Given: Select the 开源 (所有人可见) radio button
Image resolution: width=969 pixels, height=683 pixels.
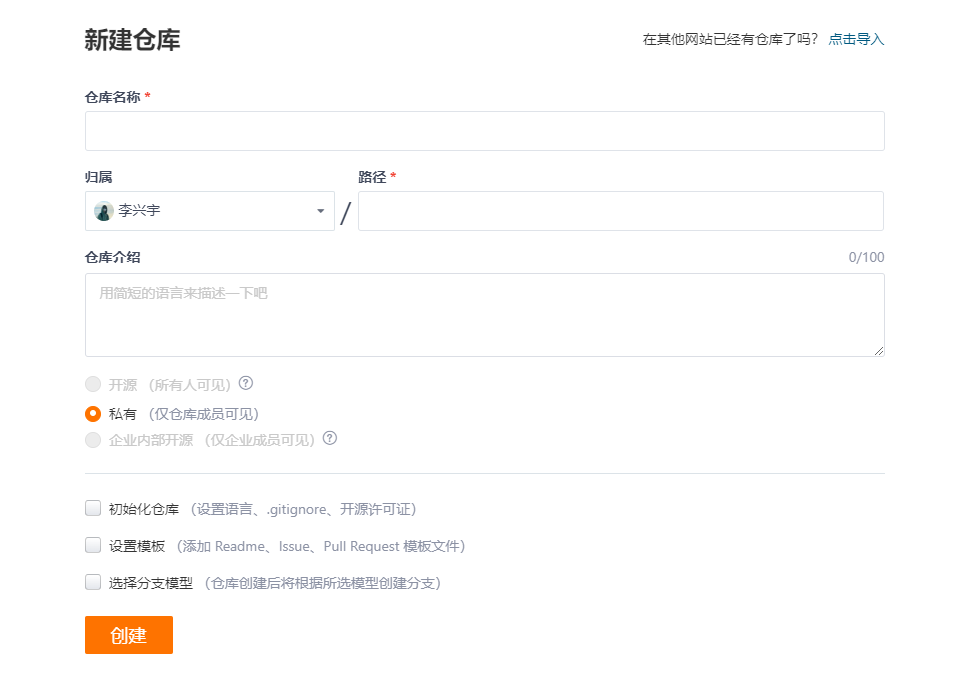Looking at the screenshot, I should 93,384.
